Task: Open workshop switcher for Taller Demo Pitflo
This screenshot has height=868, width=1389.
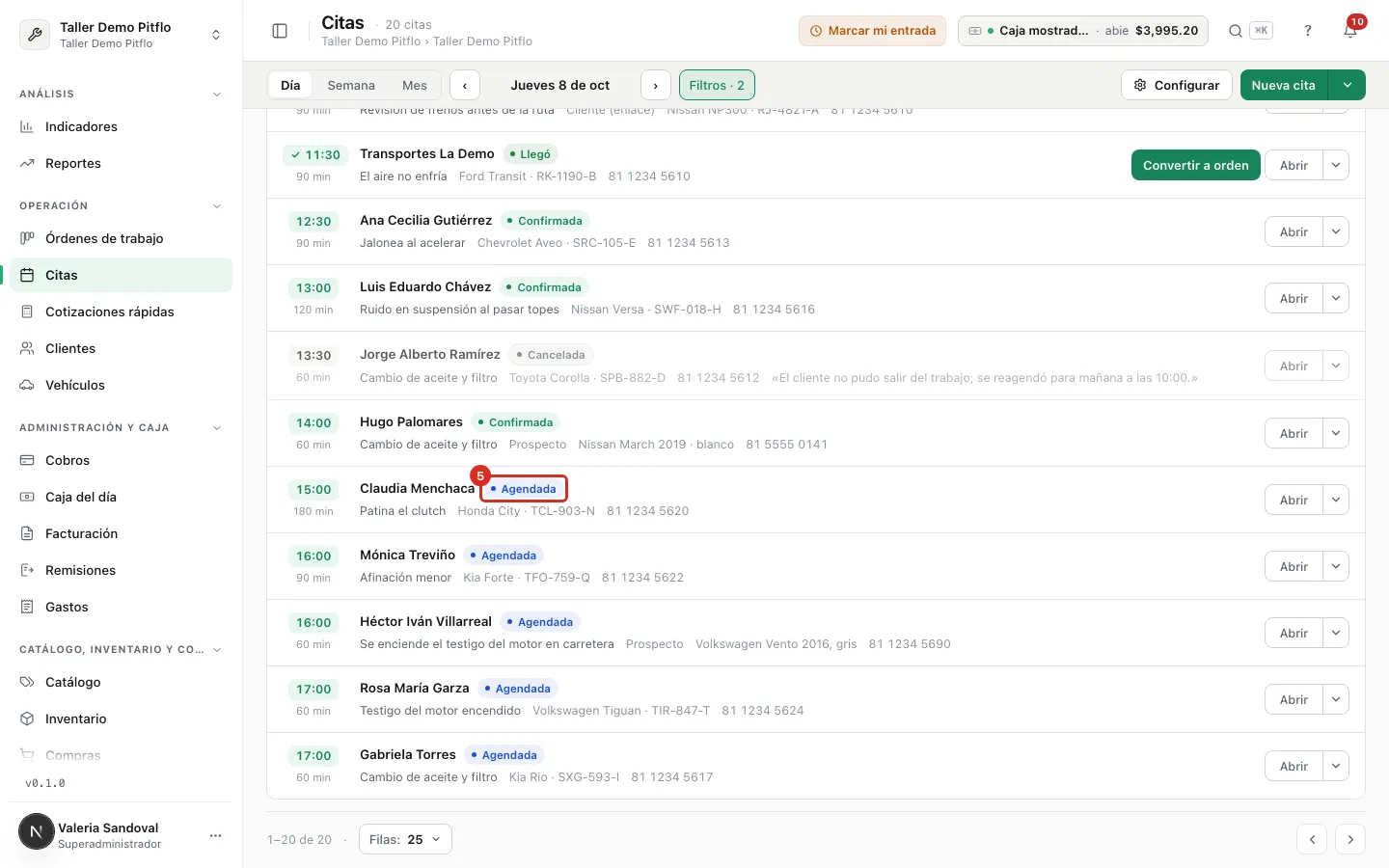Action: click(x=122, y=35)
